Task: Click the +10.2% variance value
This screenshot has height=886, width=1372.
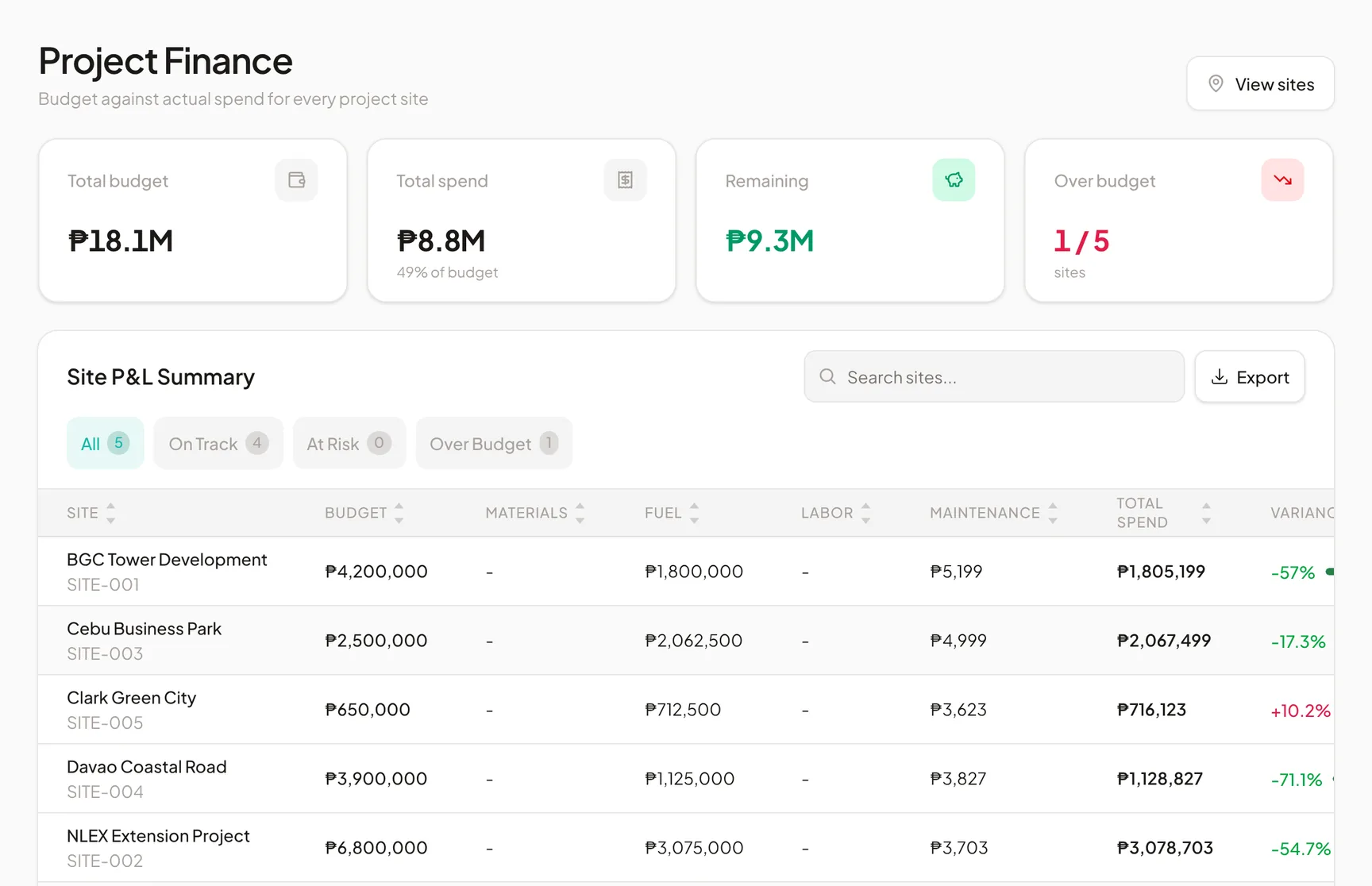Action: [1301, 711]
